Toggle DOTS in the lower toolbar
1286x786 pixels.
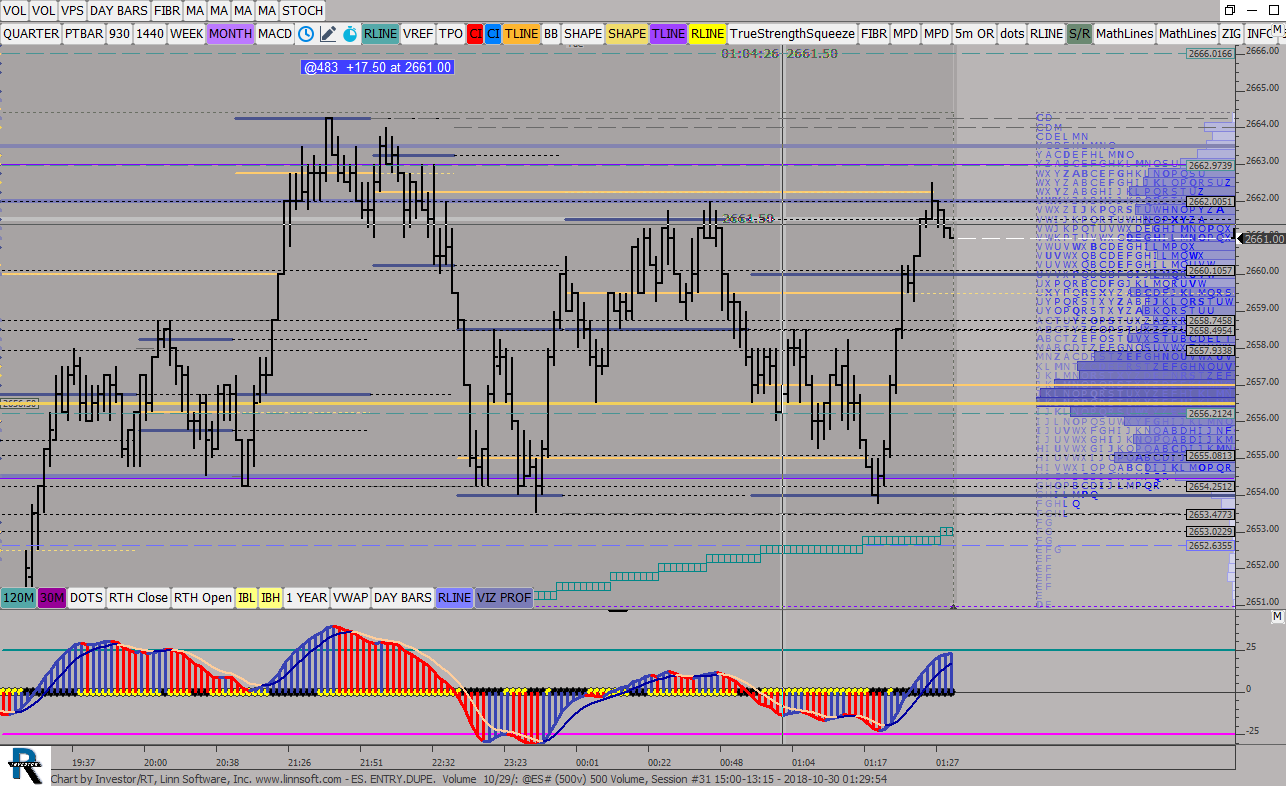pos(86,597)
